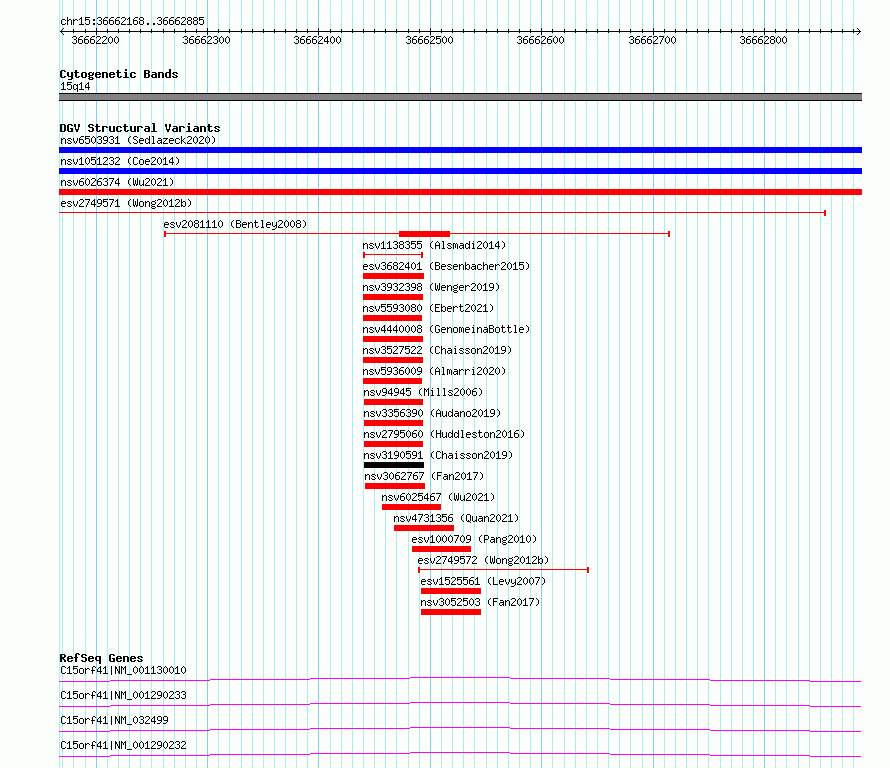
Task: Click ruler position 36662300
Action: coord(207,40)
